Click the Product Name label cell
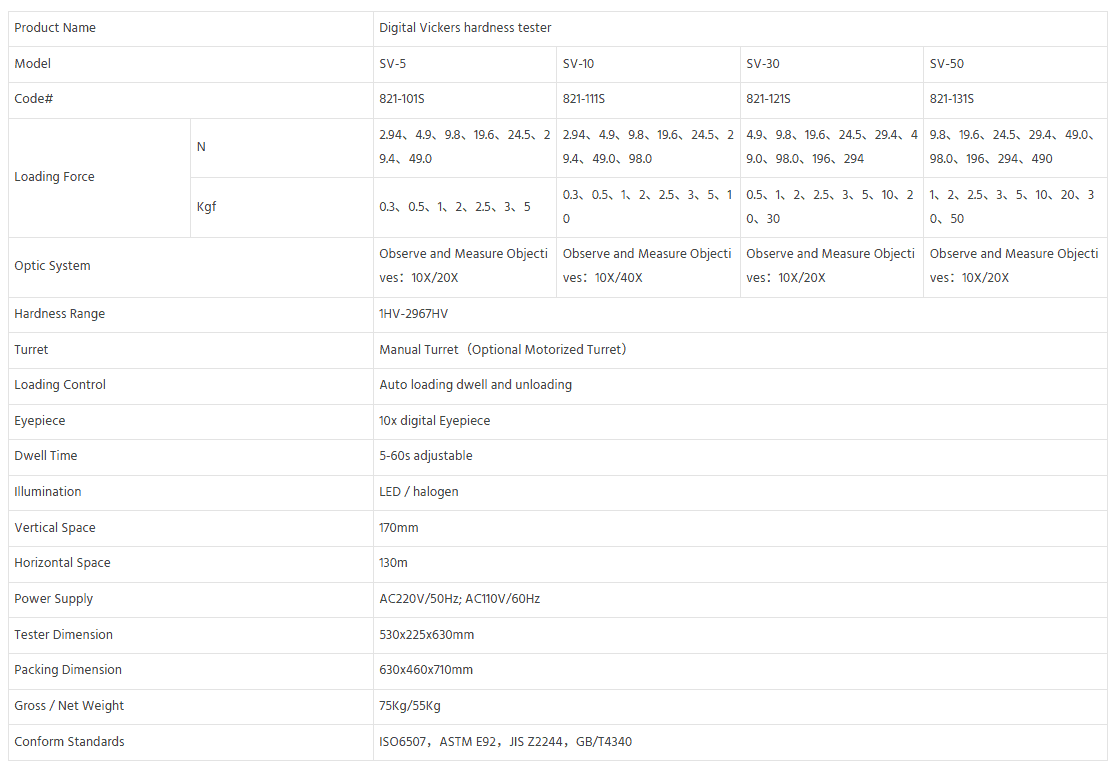The image size is (1115, 767). pyautogui.click(x=55, y=28)
